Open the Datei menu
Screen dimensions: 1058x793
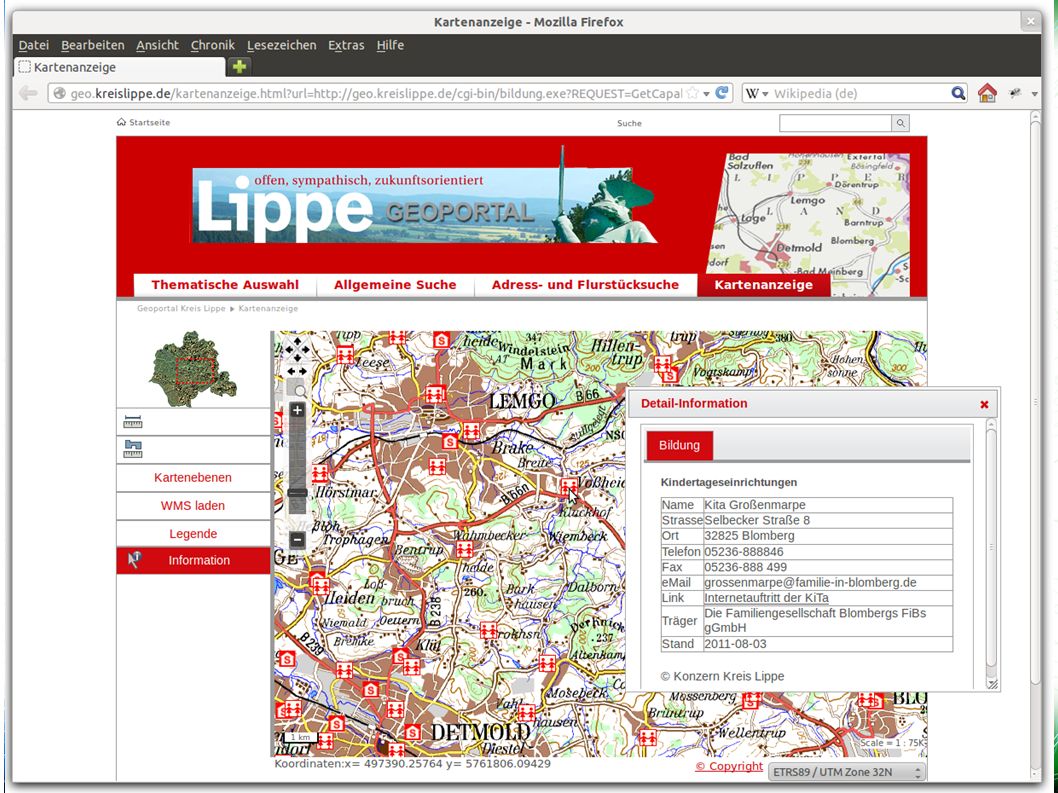pyautogui.click(x=34, y=45)
